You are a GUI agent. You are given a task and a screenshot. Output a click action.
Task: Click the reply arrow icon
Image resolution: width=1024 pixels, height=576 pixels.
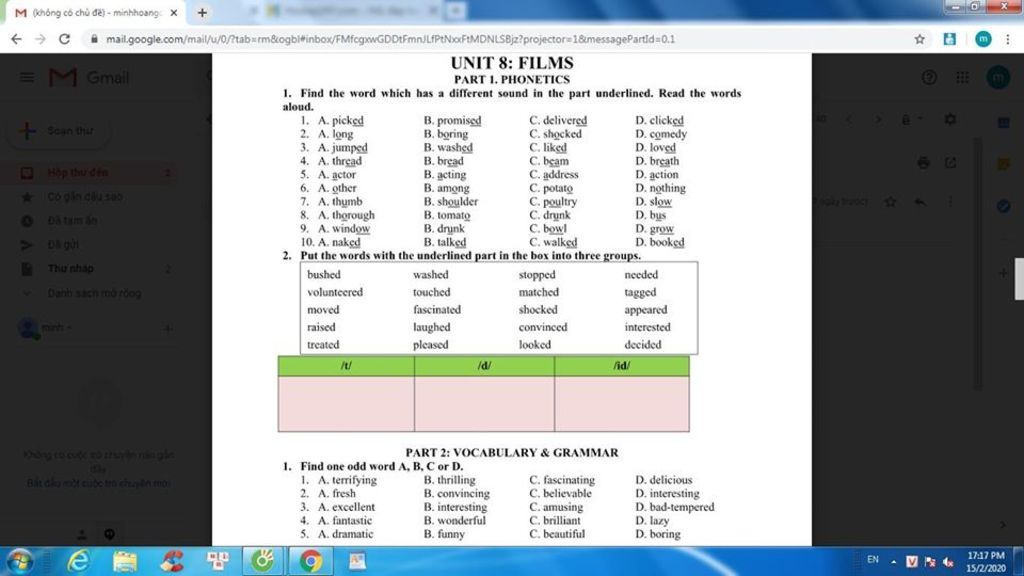tap(920, 202)
